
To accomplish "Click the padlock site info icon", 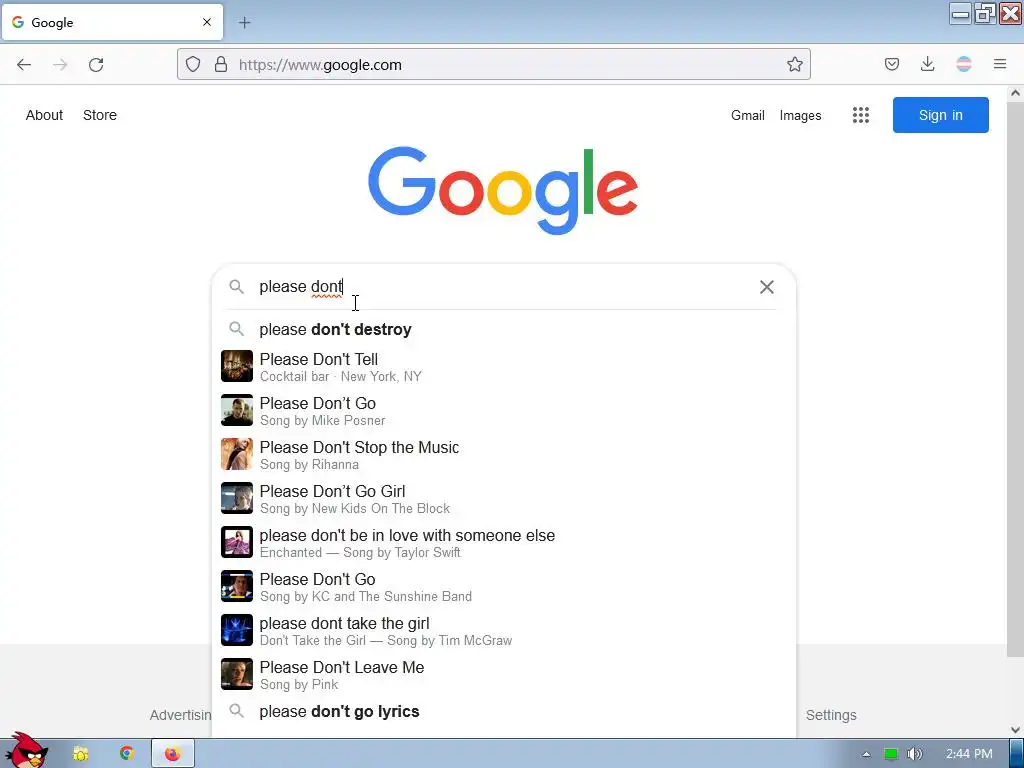I will [x=221, y=64].
